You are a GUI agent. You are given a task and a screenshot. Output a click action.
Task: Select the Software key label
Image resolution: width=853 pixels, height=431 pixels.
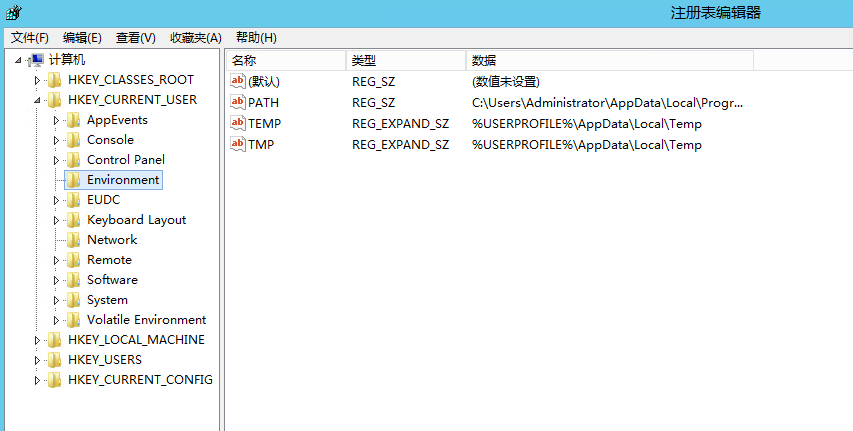click(x=112, y=280)
